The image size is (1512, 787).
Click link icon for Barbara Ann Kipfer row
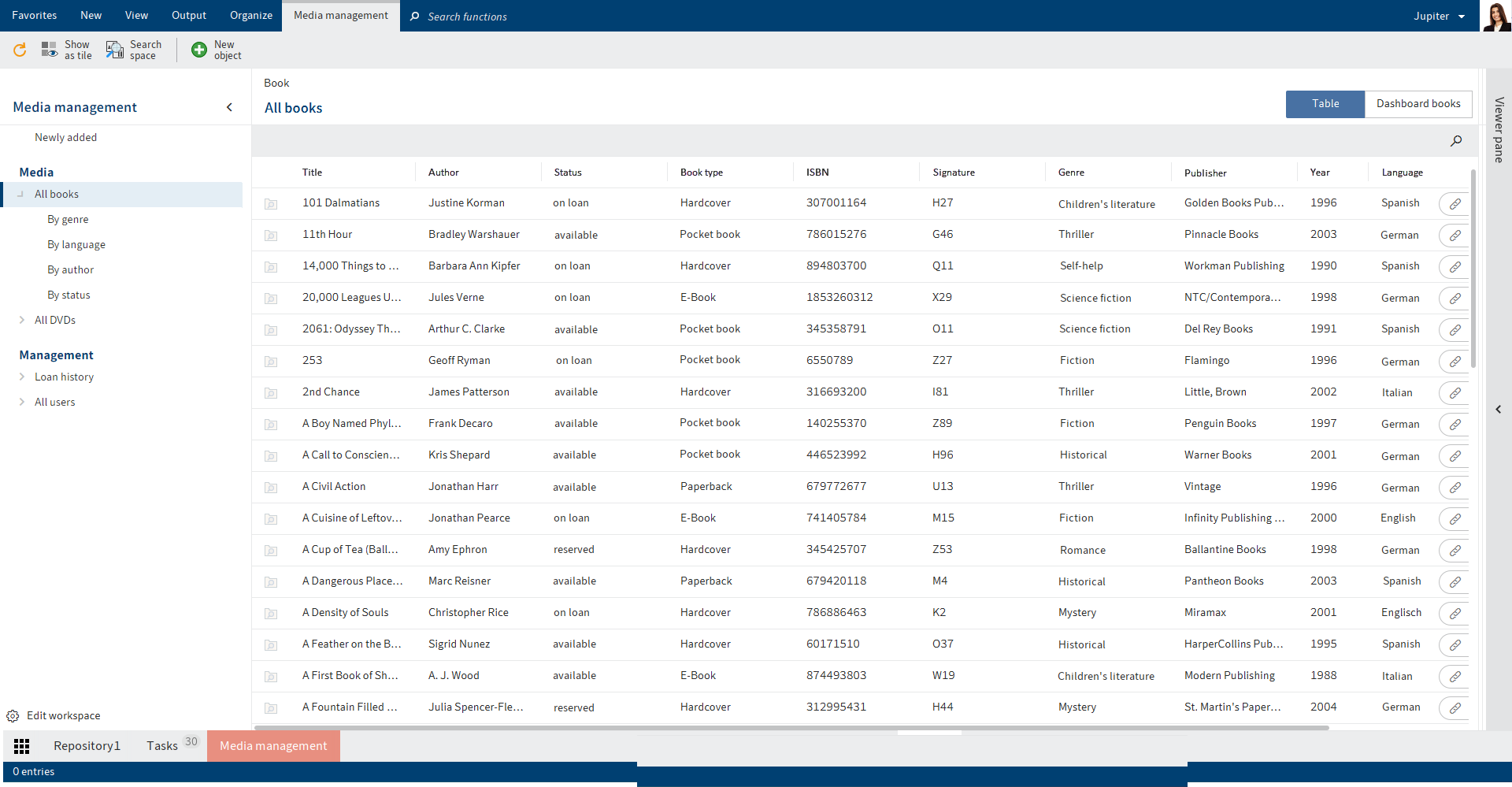(1455, 267)
